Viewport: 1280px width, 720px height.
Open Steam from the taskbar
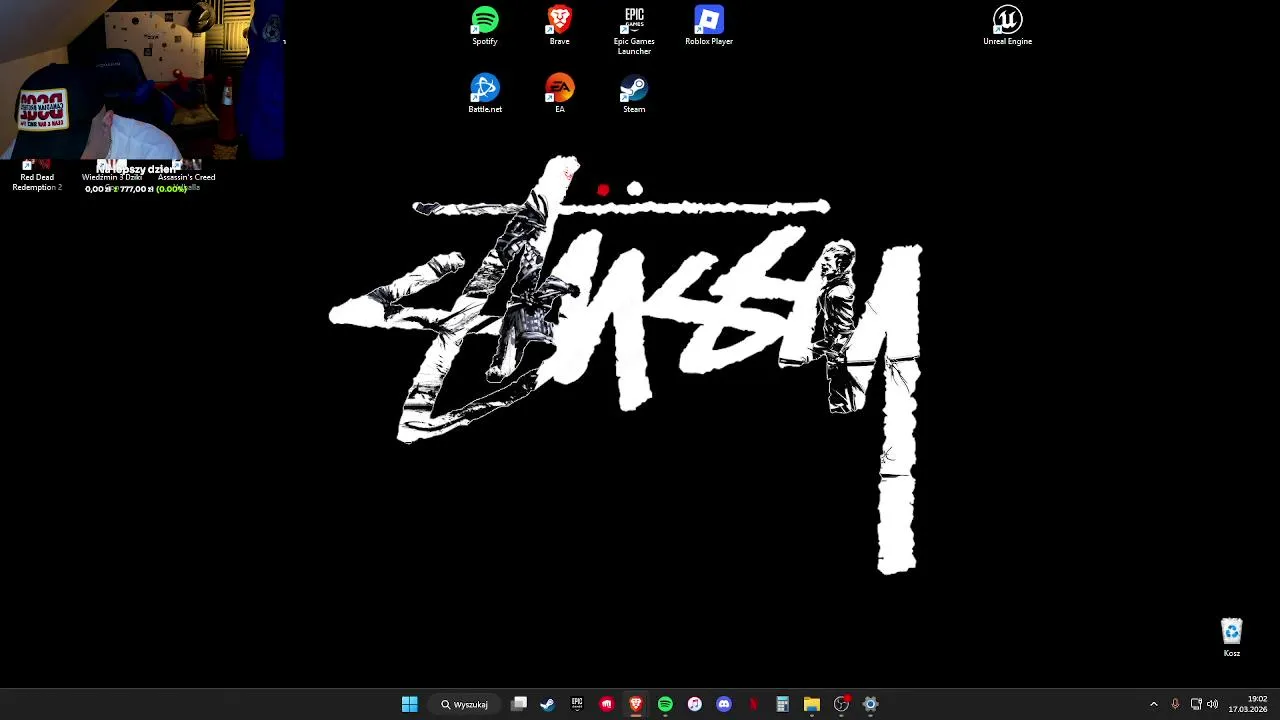[548, 704]
